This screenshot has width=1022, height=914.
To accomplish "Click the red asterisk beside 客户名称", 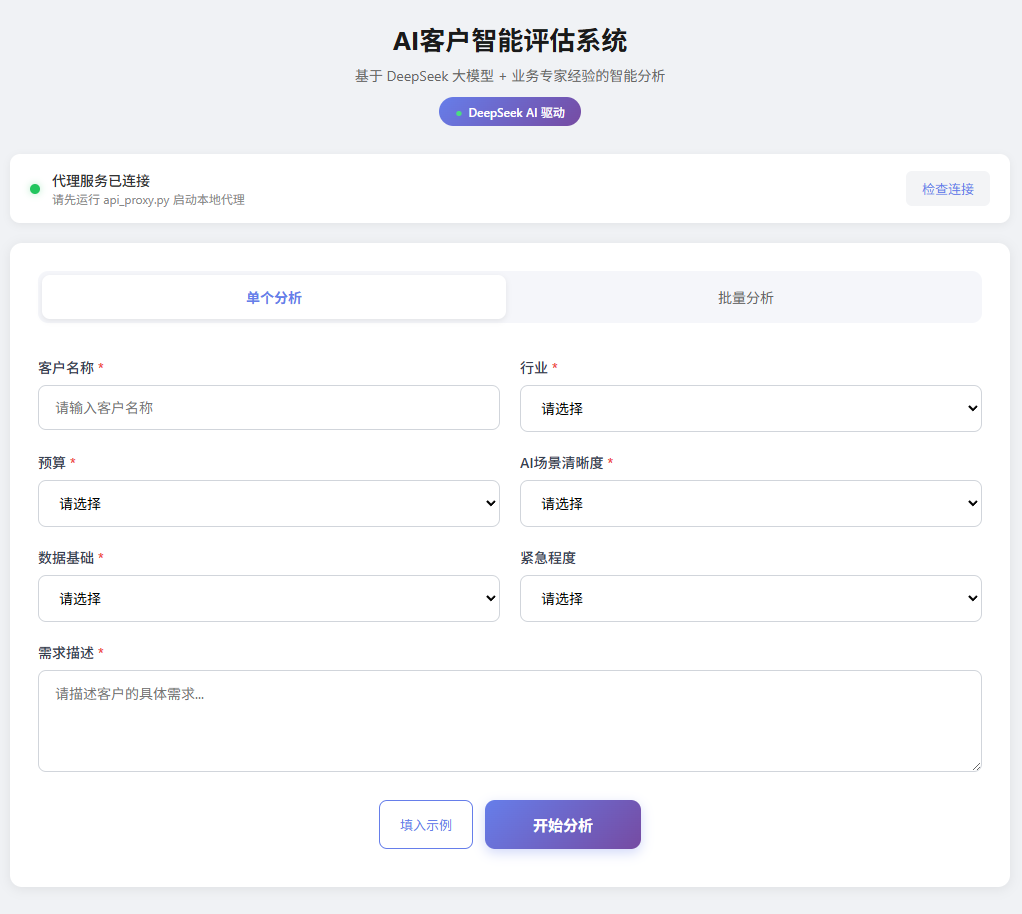I will tap(100, 367).
